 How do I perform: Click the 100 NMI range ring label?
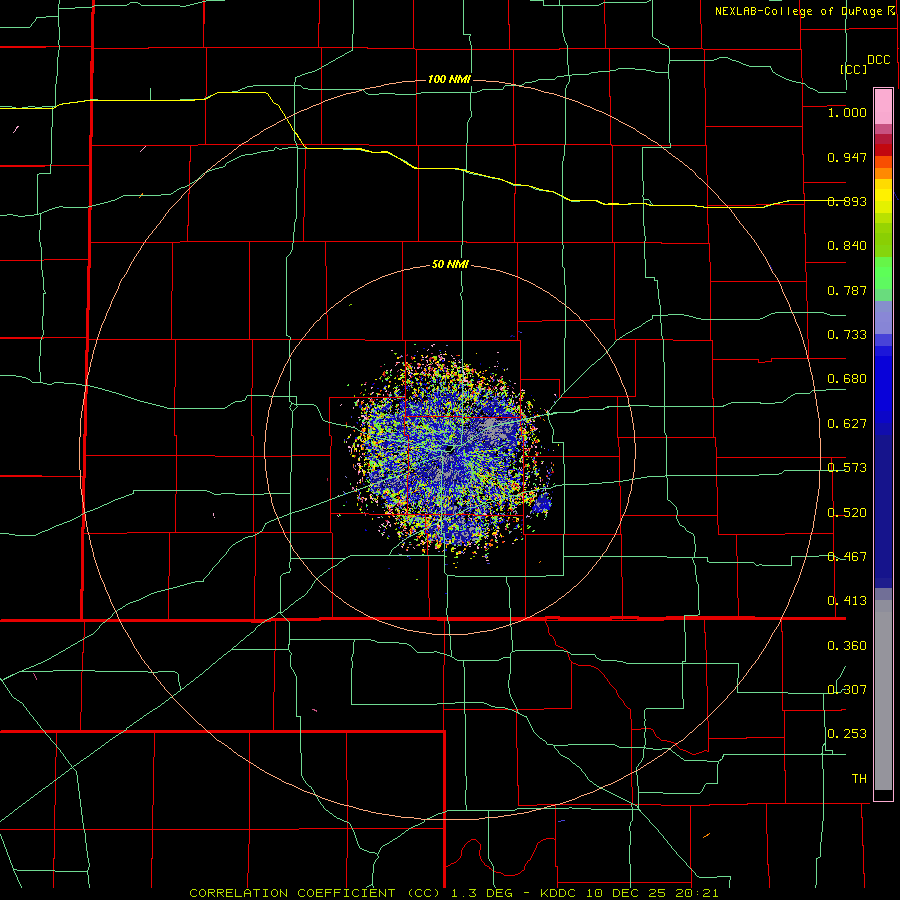point(449,79)
